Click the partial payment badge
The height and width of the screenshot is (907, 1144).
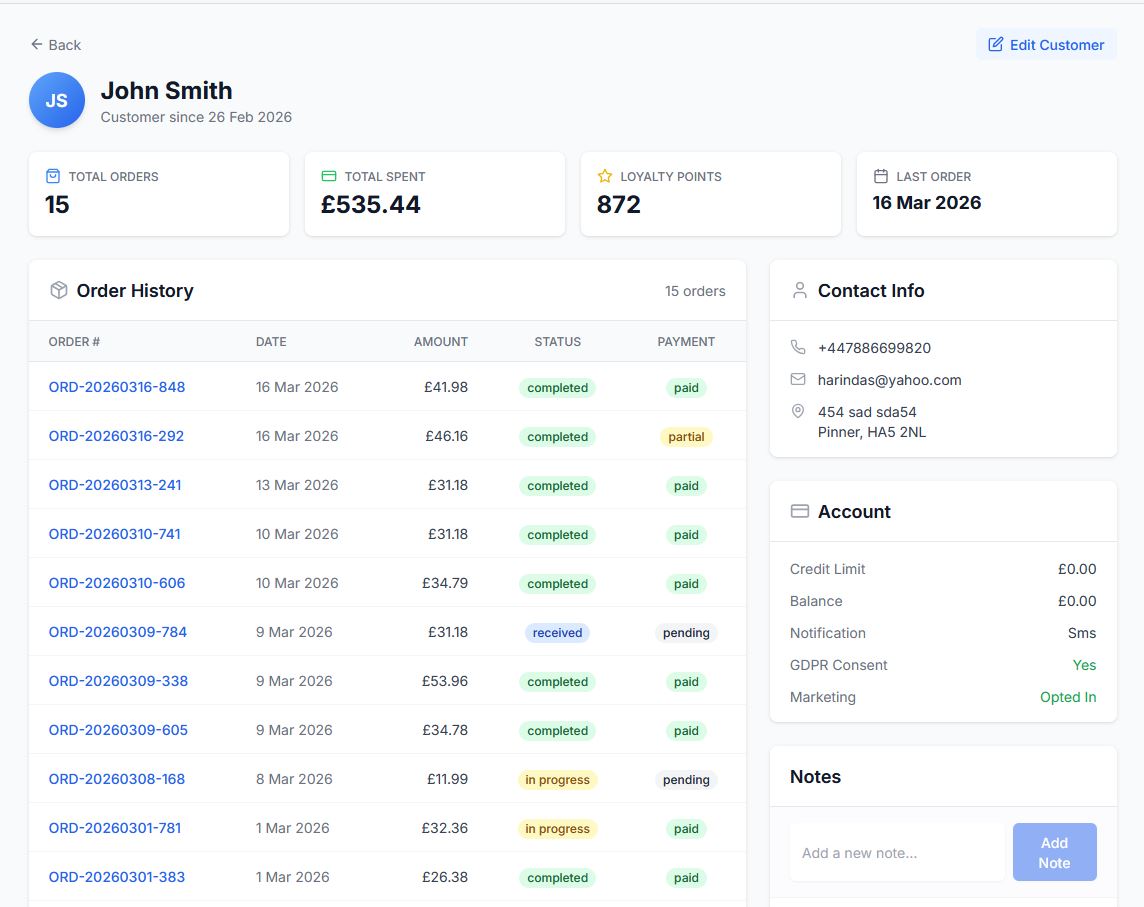687,436
